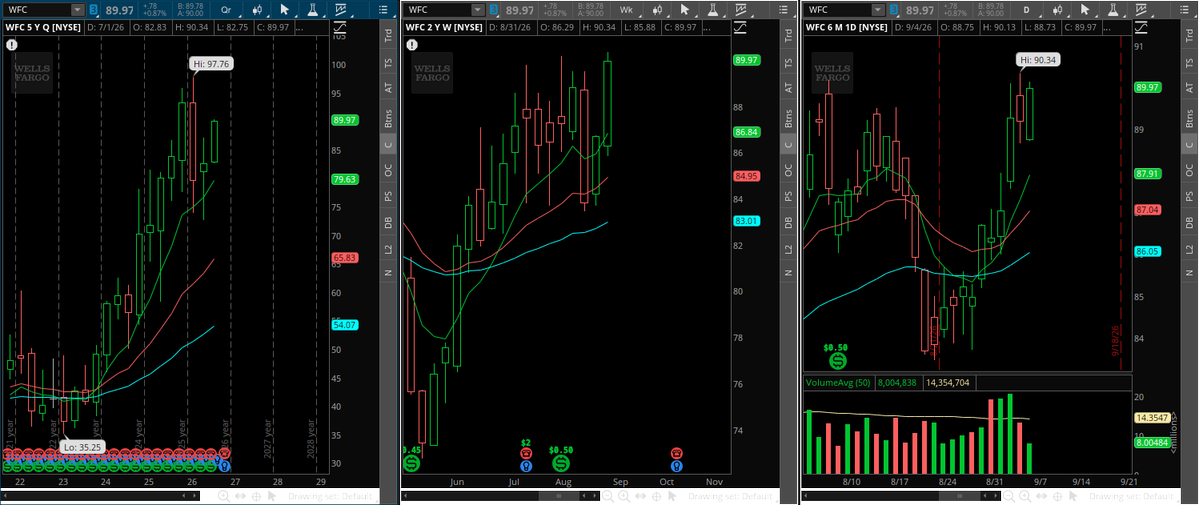Open OC side tab in daily chart
Viewport: 1199px width, 505px height.
[x=1189, y=171]
